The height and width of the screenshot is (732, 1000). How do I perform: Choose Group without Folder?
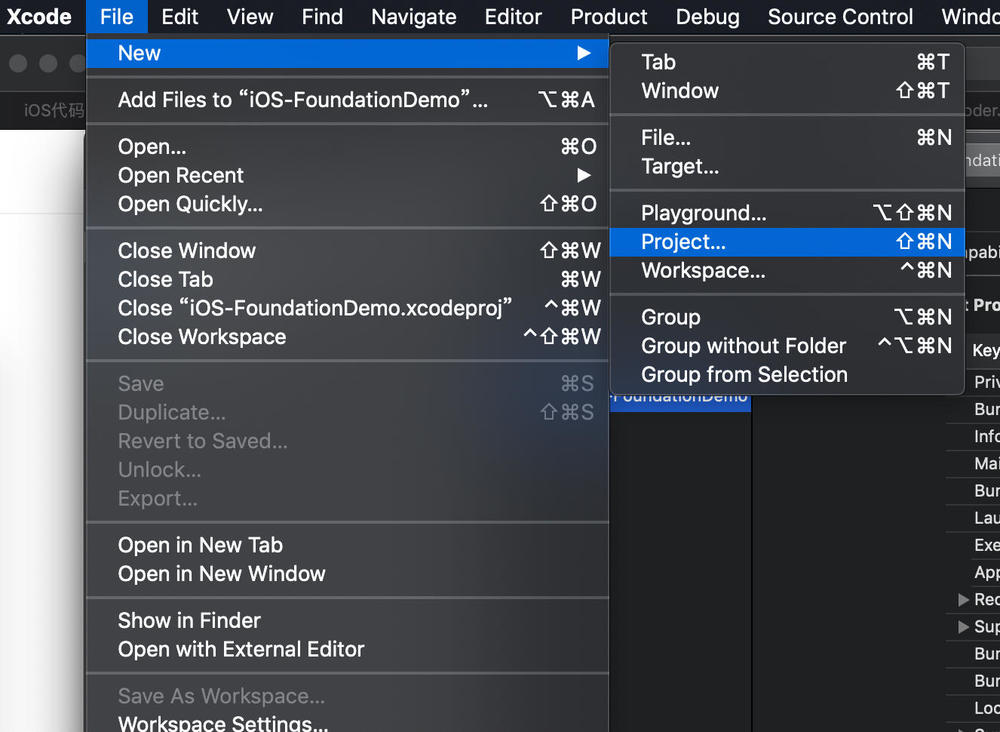787,346
